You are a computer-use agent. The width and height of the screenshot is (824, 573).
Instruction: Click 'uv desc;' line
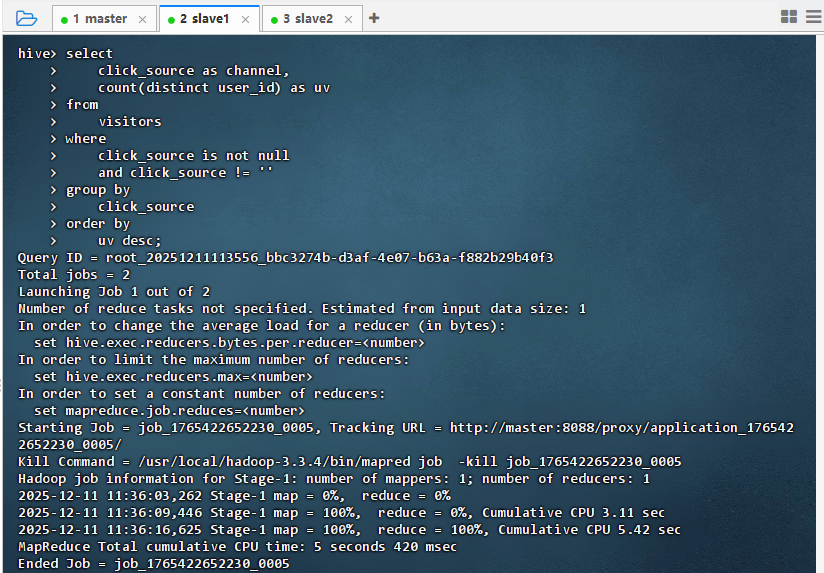(x=129, y=241)
